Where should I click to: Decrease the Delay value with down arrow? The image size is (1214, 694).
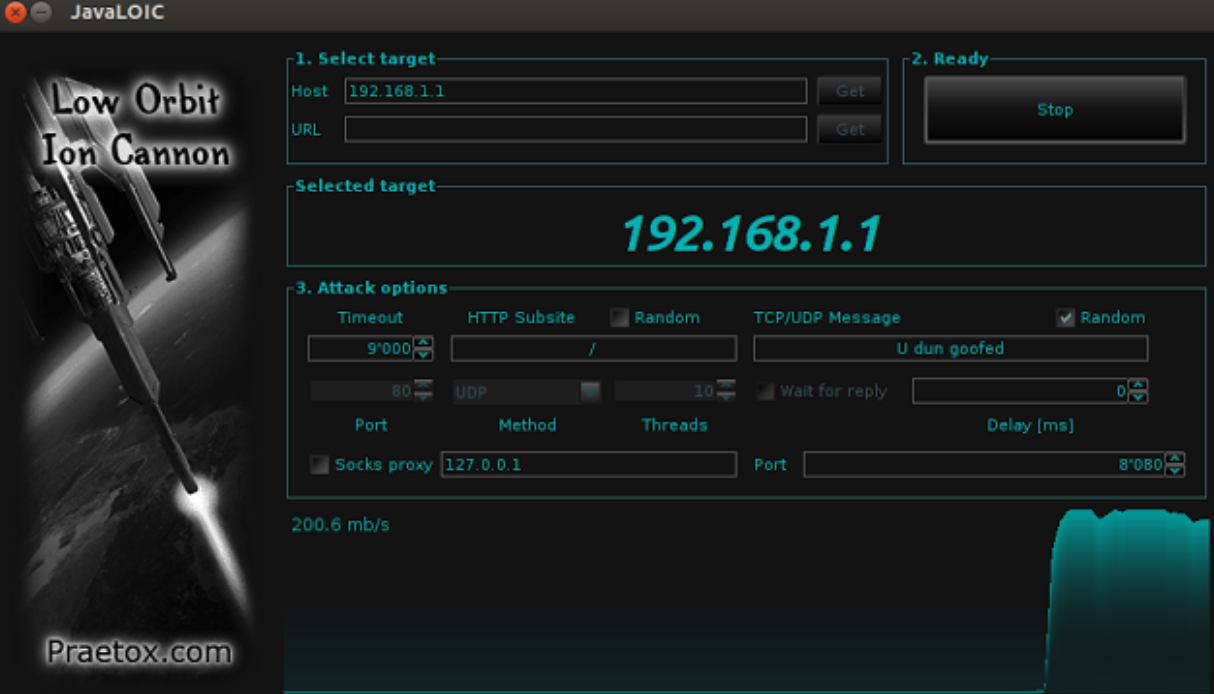1138,397
